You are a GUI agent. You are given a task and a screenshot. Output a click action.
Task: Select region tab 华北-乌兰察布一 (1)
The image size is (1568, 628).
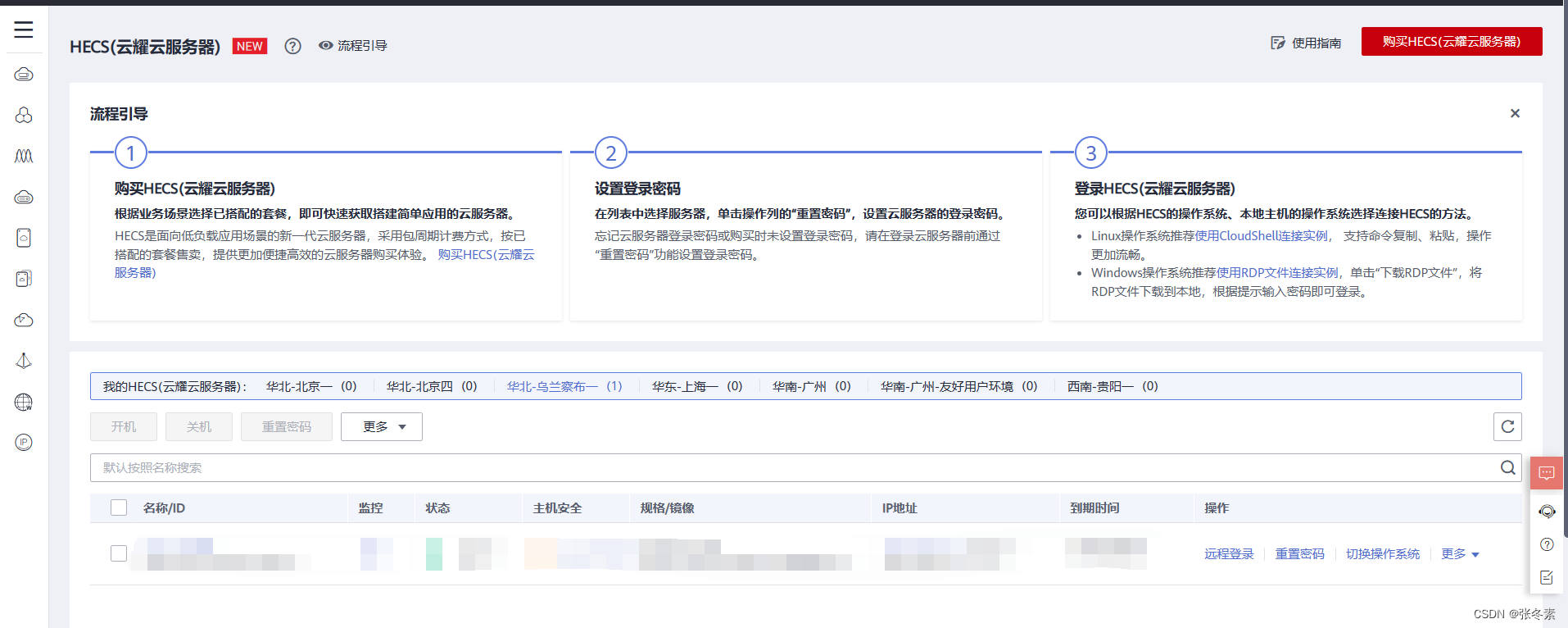click(564, 386)
